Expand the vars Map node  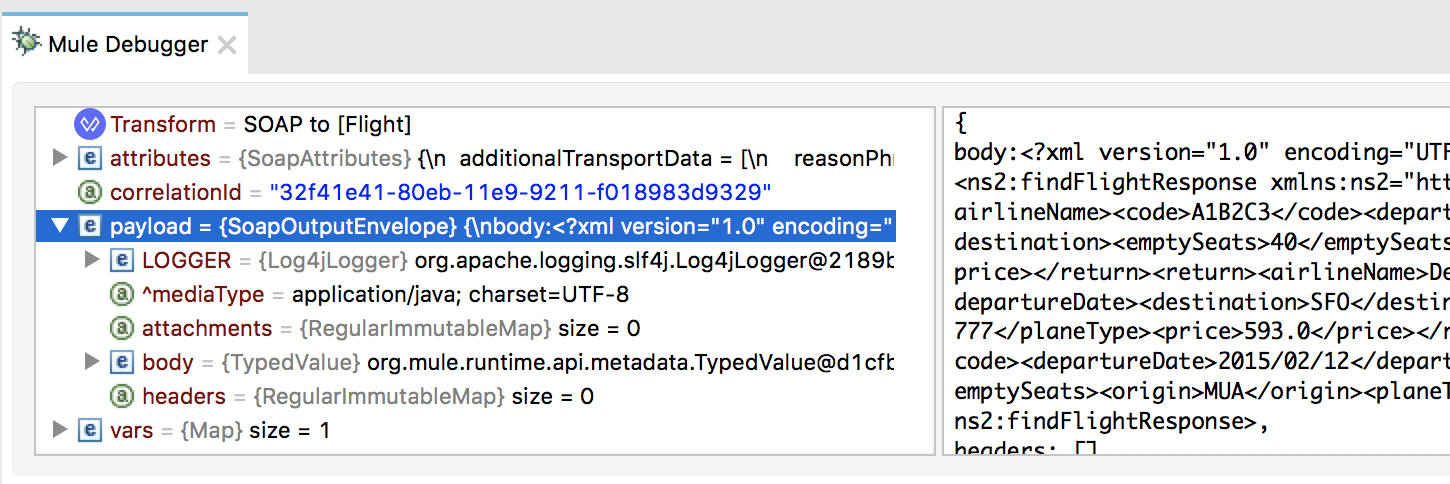tap(60, 430)
